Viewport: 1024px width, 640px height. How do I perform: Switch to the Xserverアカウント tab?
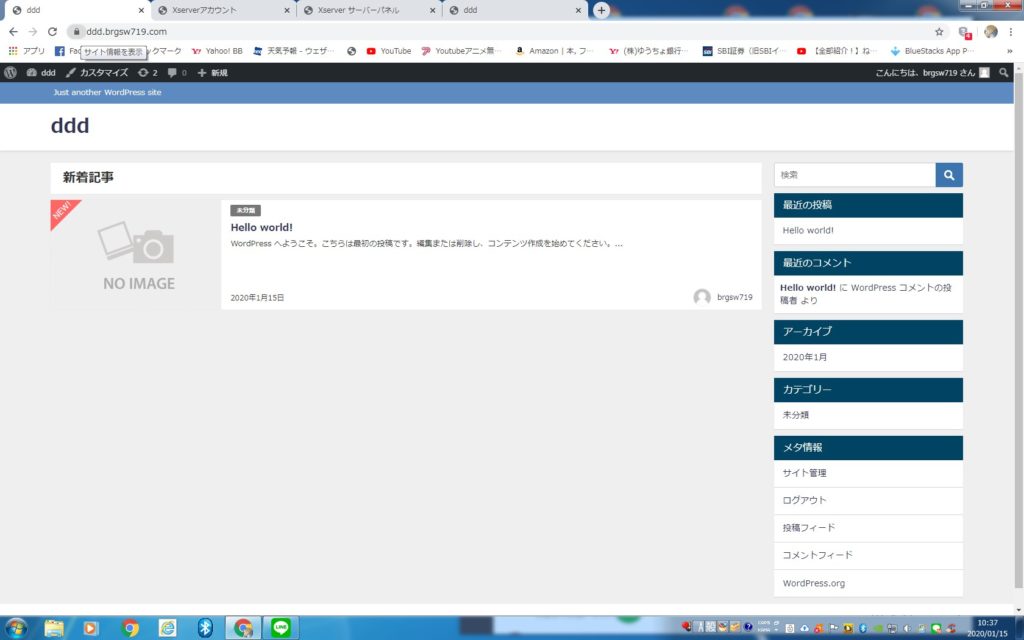tap(220, 10)
